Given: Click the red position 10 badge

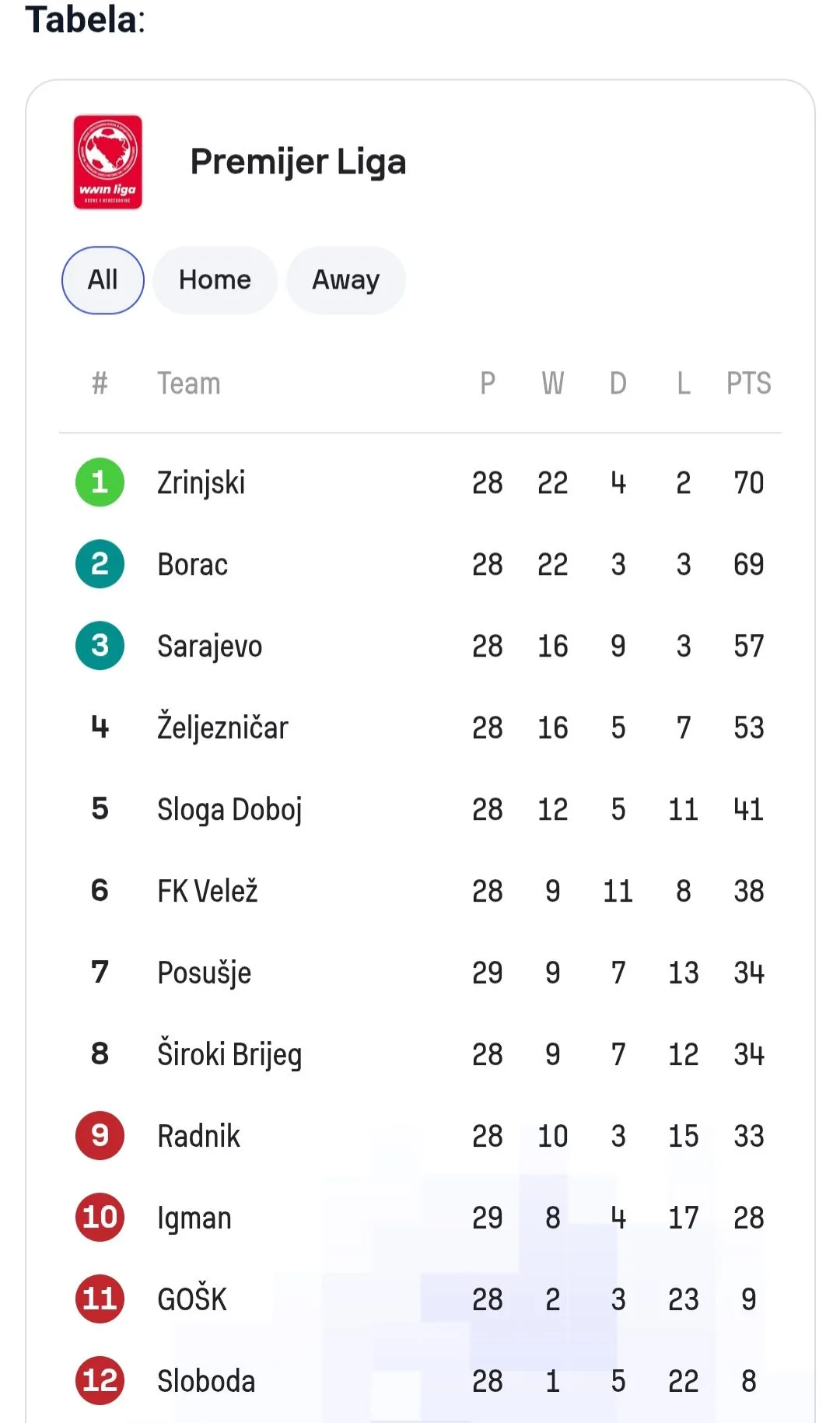Looking at the screenshot, I should 100,1218.
